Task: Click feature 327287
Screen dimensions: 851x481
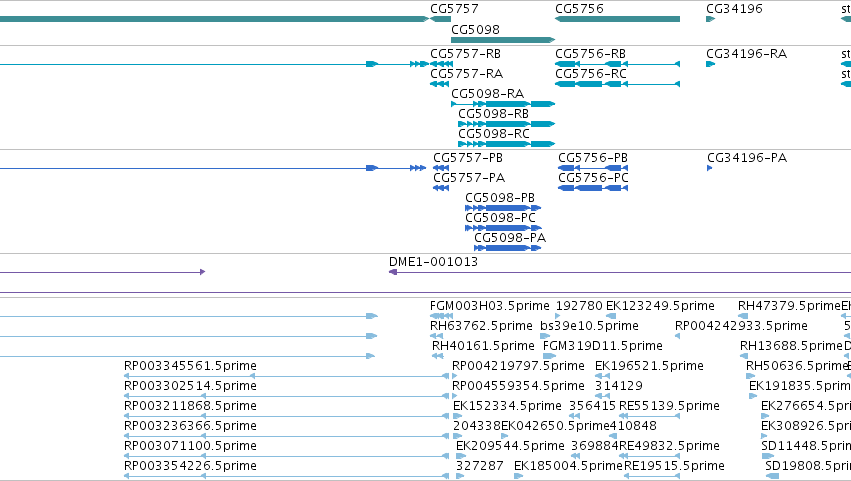Action: 479,466
